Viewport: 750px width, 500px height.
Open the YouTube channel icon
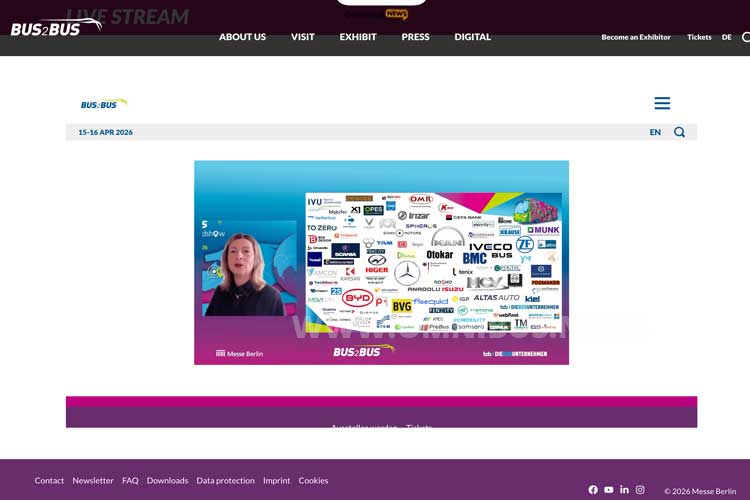(x=609, y=490)
